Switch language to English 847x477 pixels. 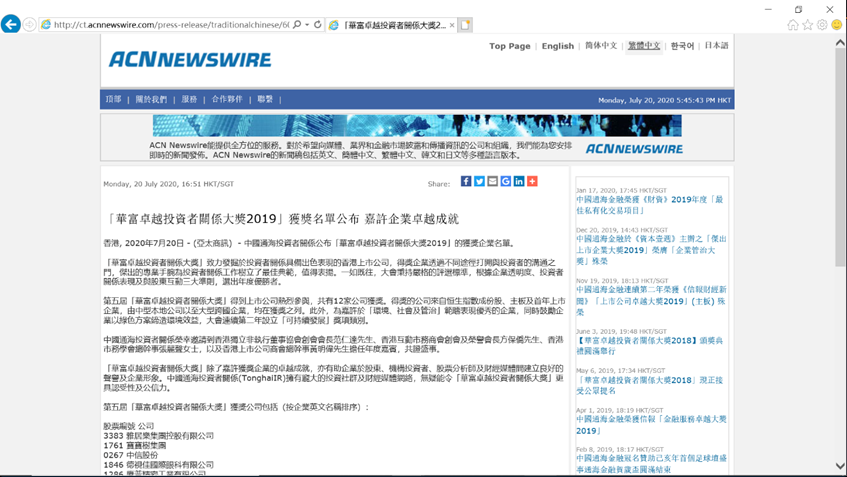tap(558, 46)
